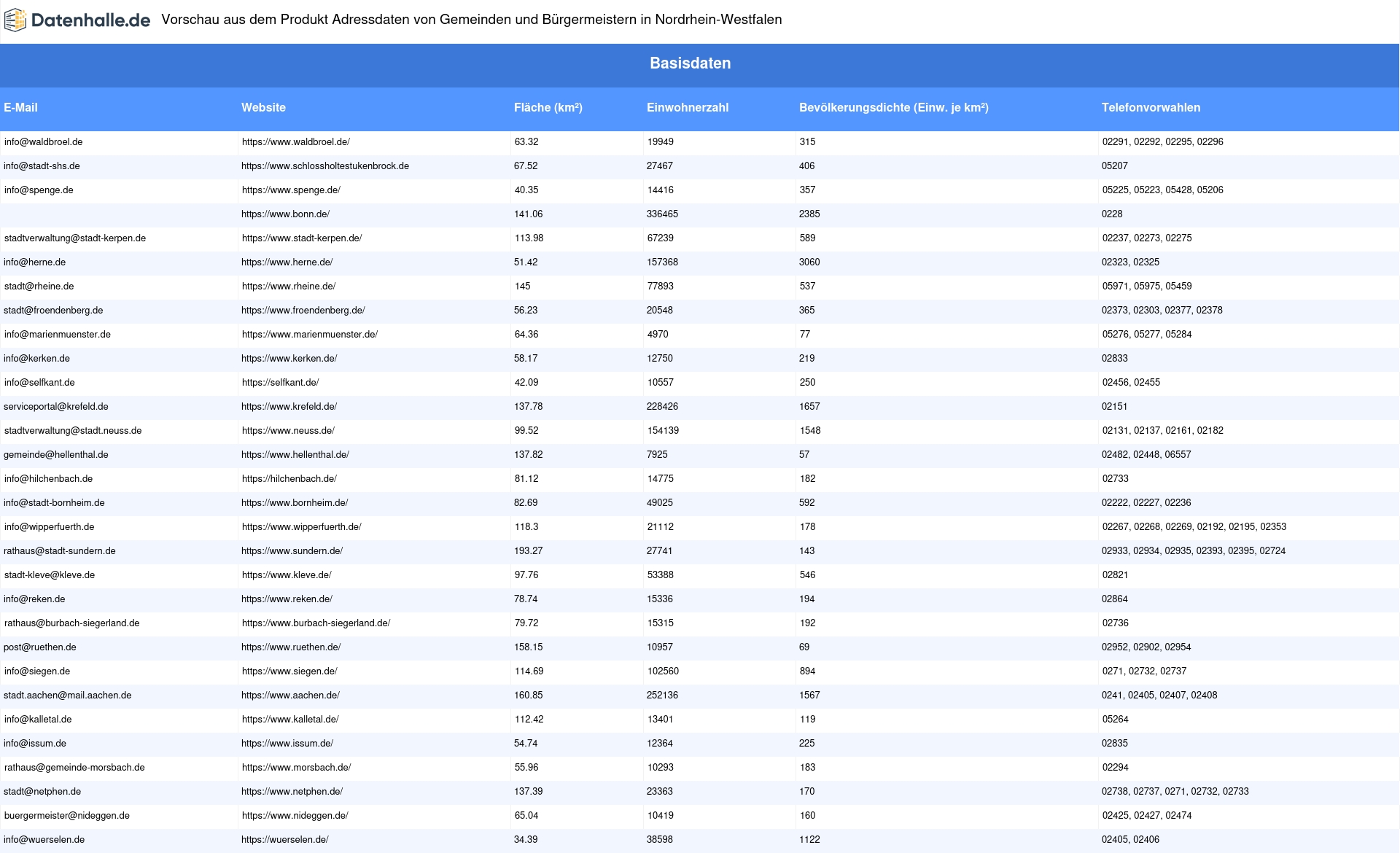Select email info@kerken.de
Viewport: 1400px width, 853px height.
36,359
